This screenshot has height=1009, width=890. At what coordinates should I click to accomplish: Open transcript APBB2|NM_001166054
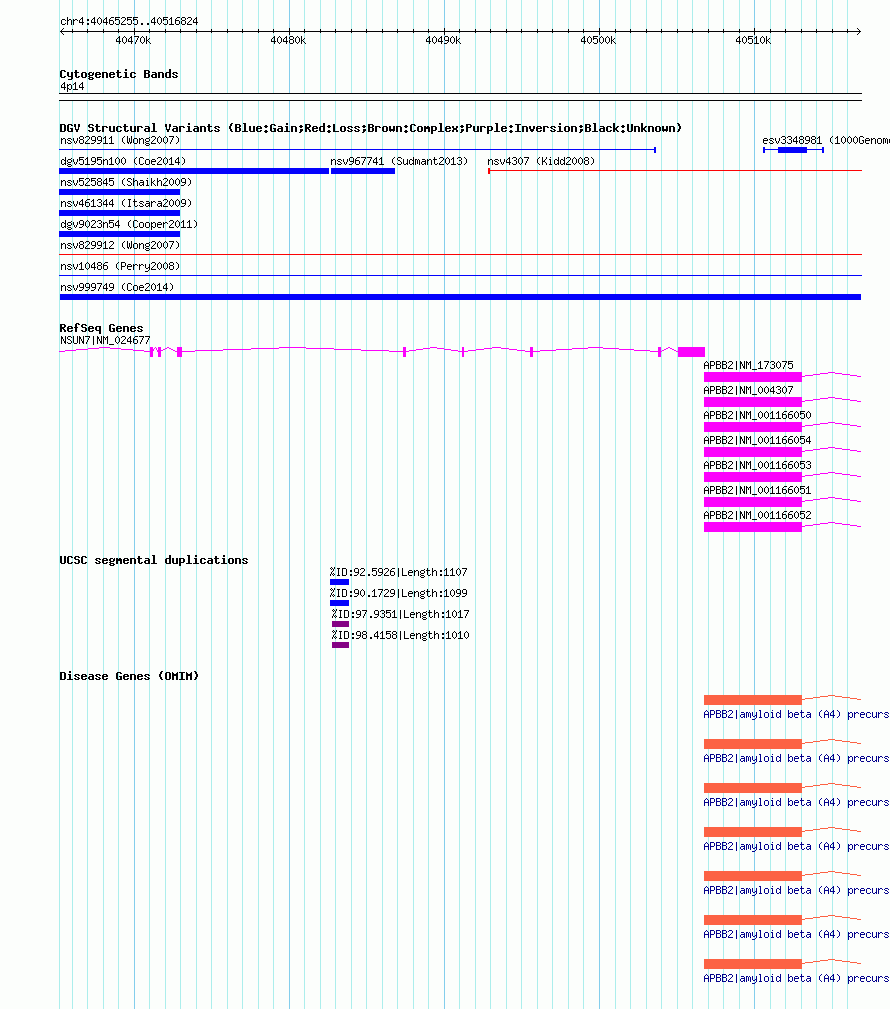(x=757, y=440)
